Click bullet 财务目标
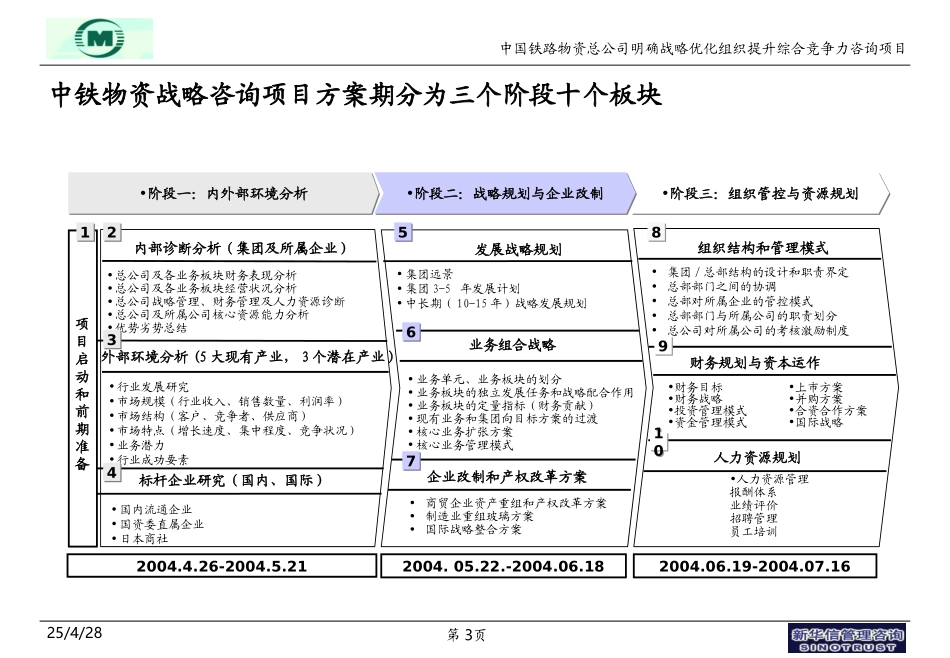Viewport: 950px width, 658px height. click(696, 387)
